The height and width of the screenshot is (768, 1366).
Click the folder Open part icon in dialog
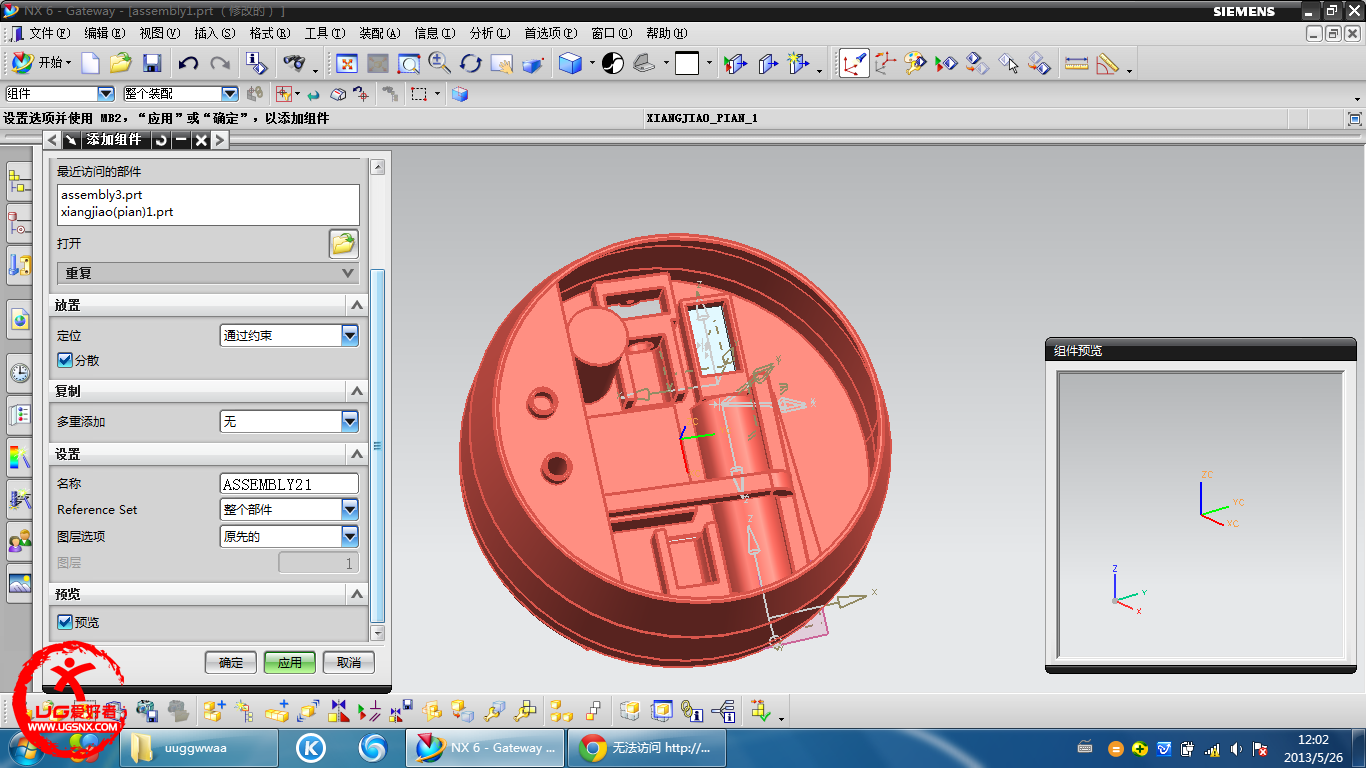click(x=343, y=243)
